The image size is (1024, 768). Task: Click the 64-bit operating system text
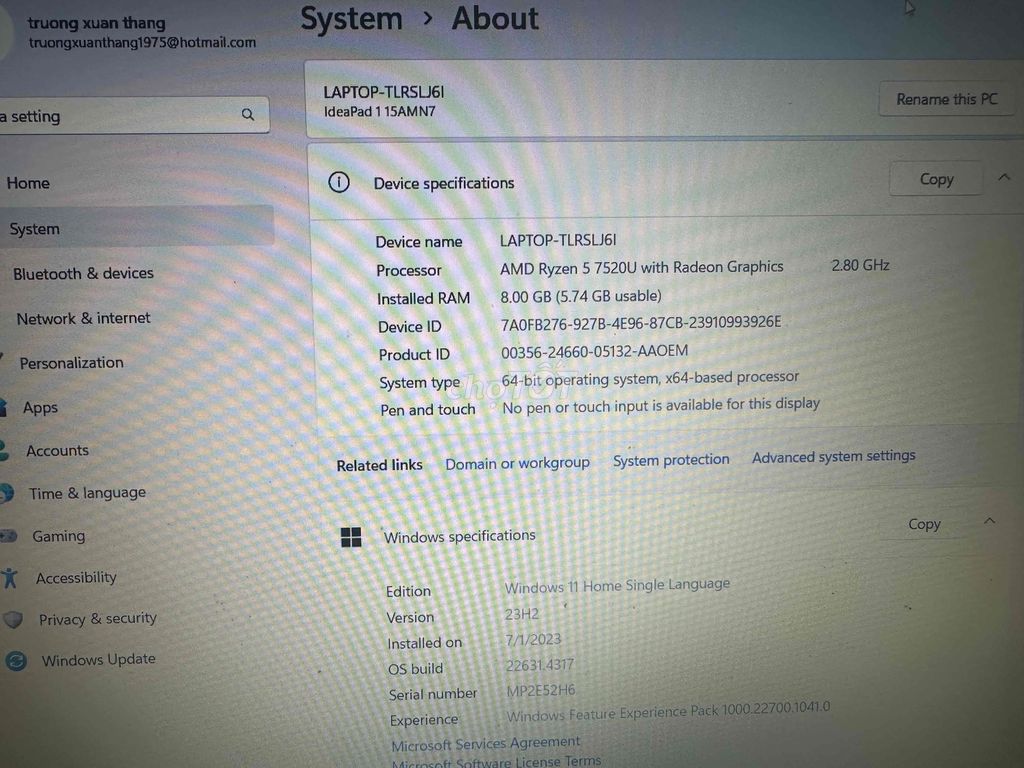click(x=650, y=378)
